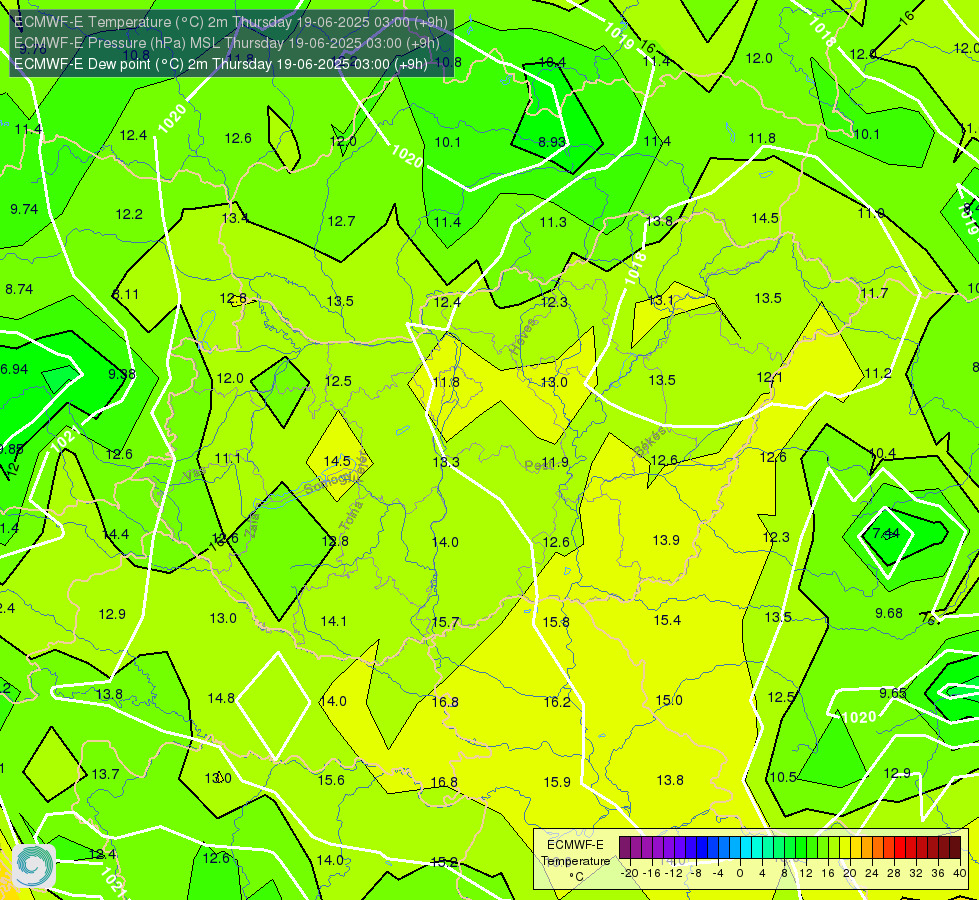979x900 pixels.
Task: Select the ECMWF-E Pressure MSL layer title
Action: coord(227,43)
